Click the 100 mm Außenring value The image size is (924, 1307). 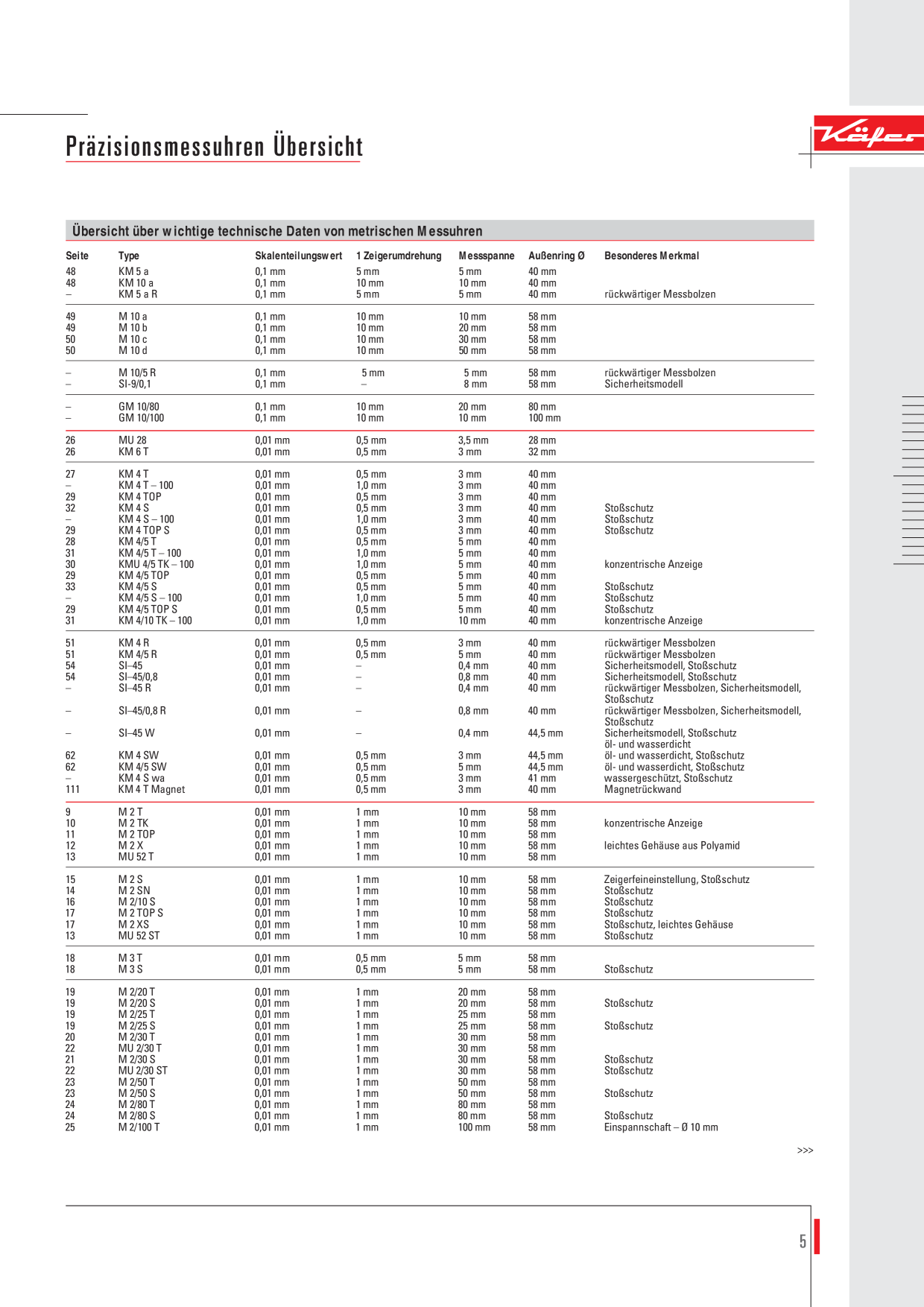click(545, 418)
